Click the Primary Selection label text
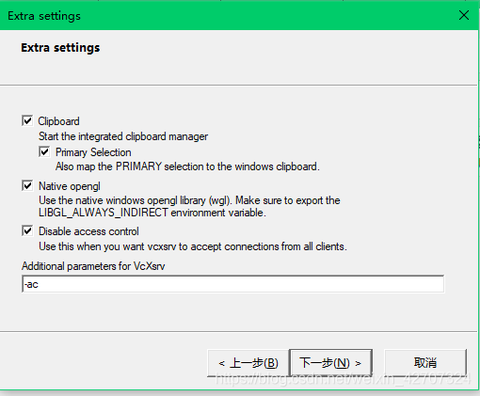Viewport: 480px width, 396px height. tap(93, 152)
